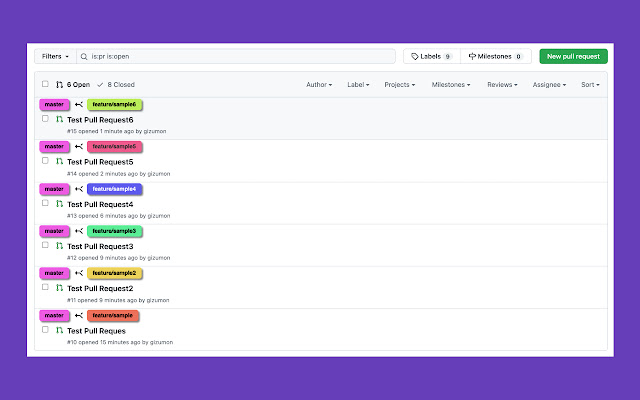The height and width of the screenshot is (400, 640).
Task: Check the box for Test Pull Request5
Action: point(45,161)
